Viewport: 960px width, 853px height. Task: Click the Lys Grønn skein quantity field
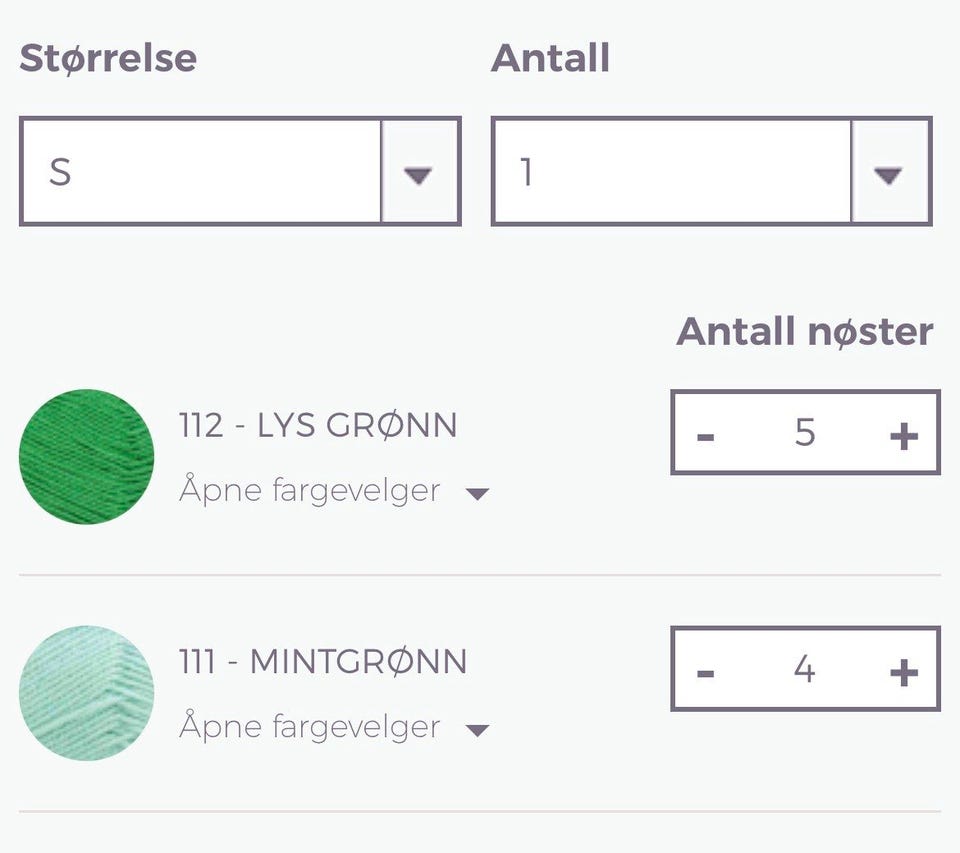(805, 433)
